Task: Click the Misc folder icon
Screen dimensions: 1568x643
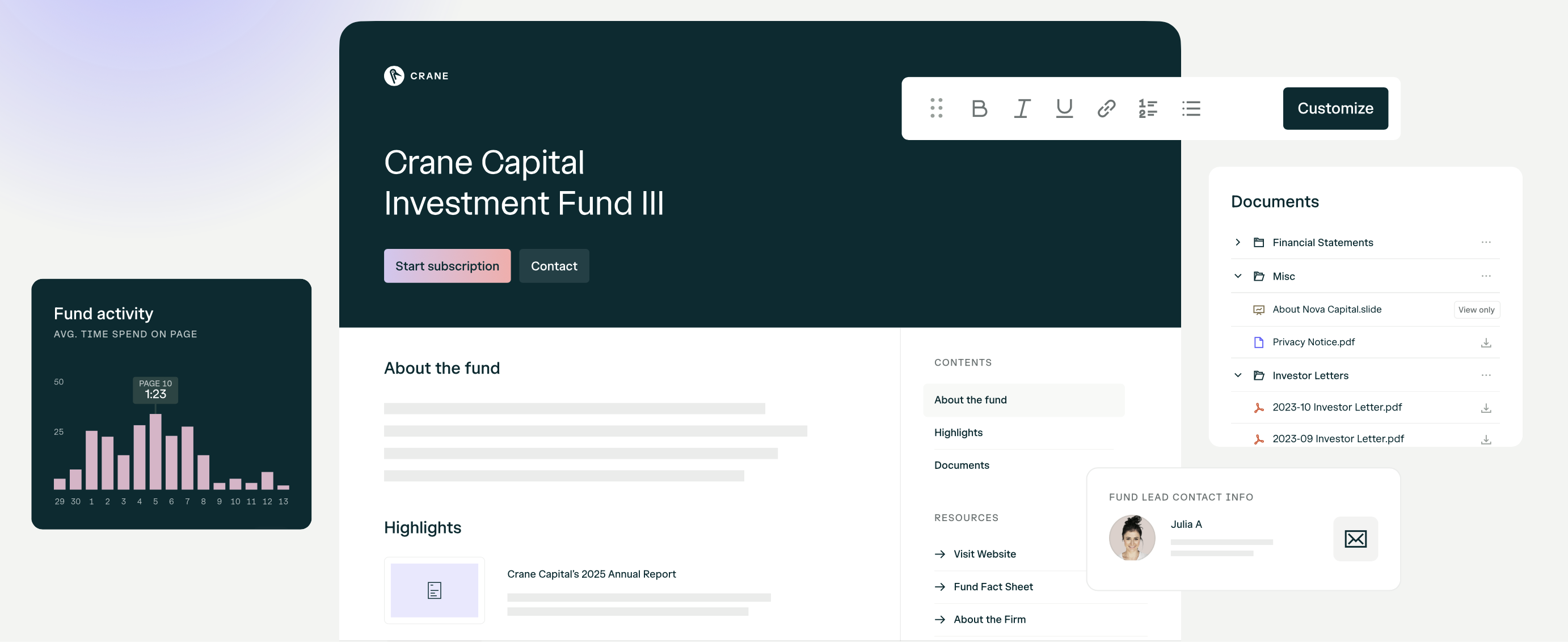Action: pos(1258,276)
